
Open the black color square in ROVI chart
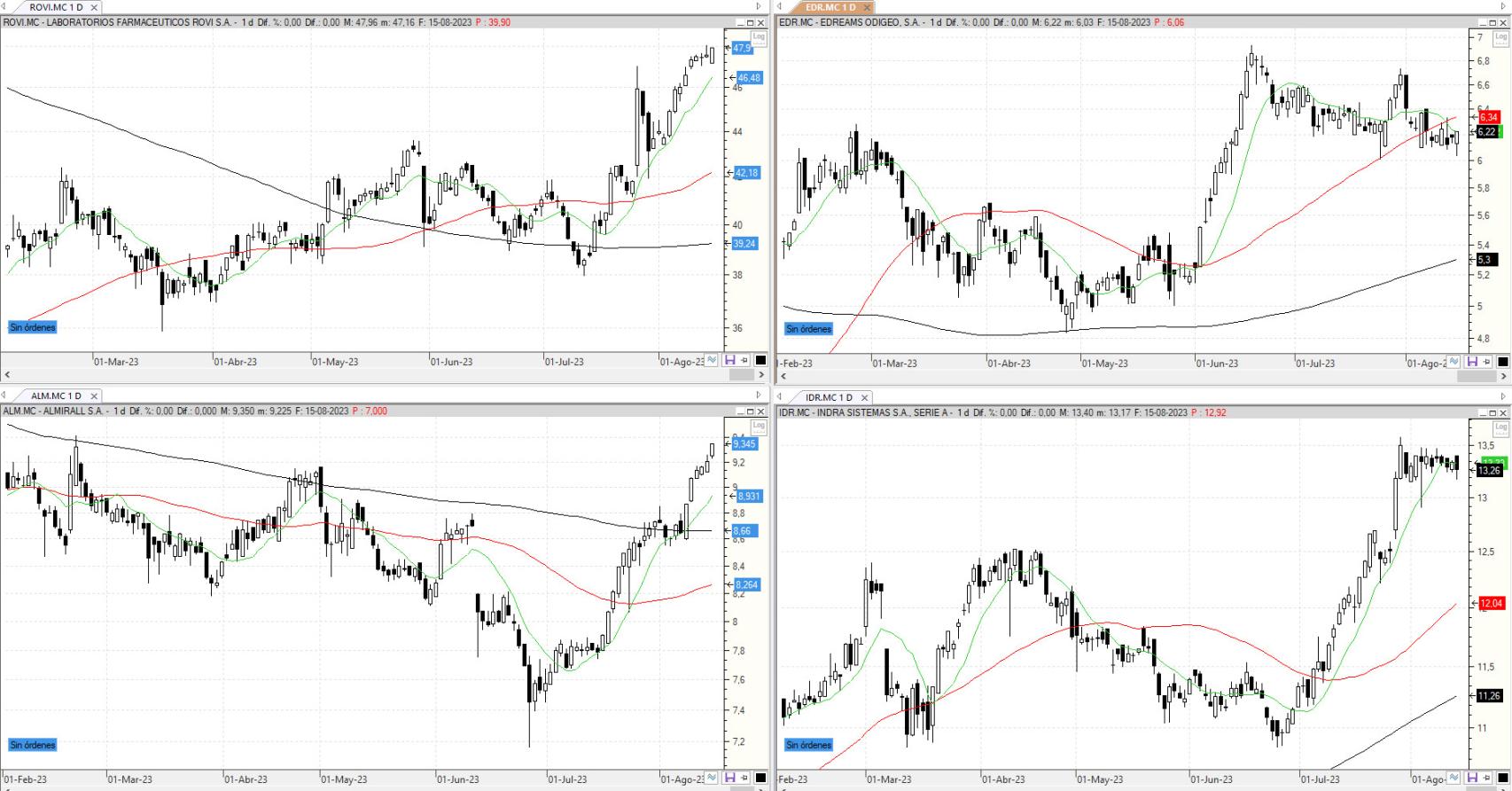click(x=760, y=360)
